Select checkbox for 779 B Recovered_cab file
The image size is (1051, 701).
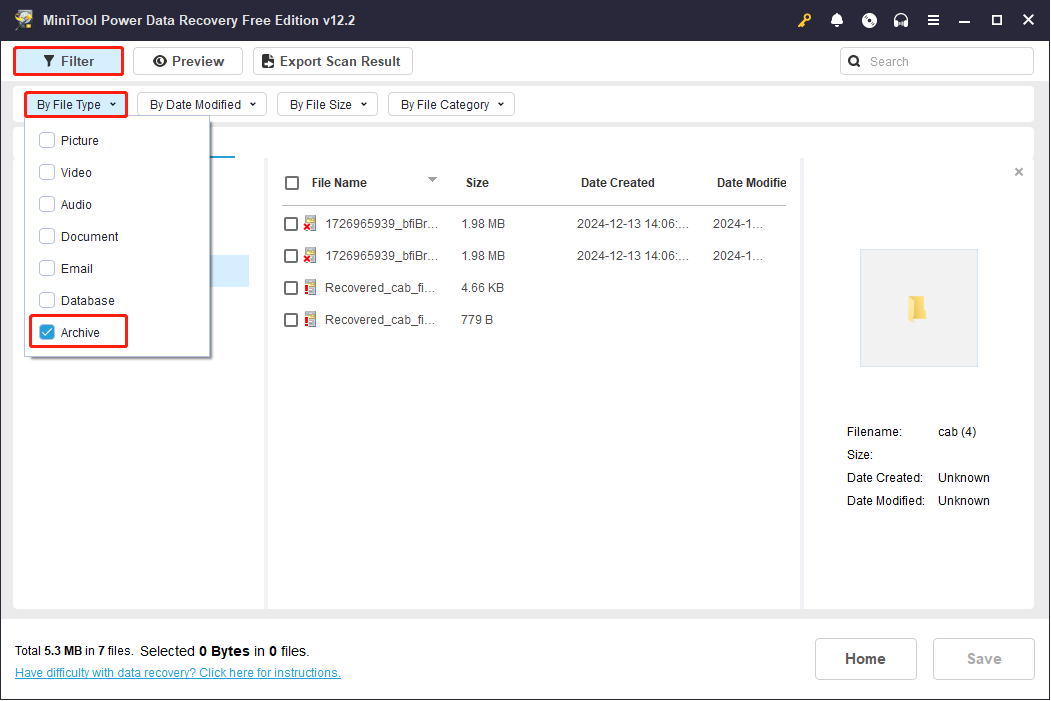pos(290,320)
